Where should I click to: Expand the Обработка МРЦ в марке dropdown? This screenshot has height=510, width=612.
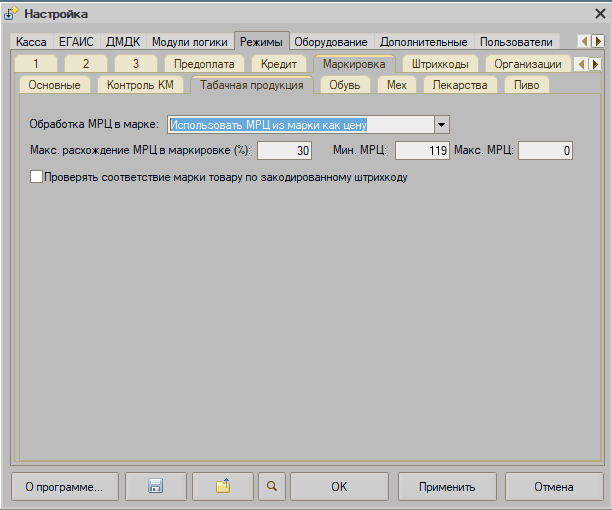coord(441,125)
